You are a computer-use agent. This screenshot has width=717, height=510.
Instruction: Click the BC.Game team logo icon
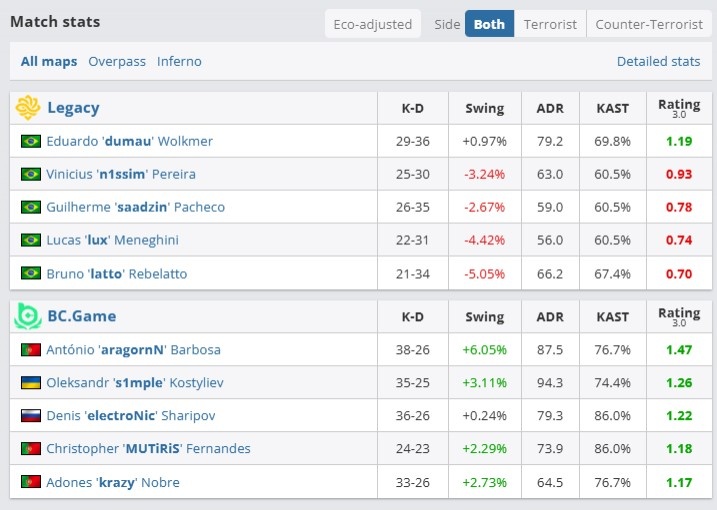click(28, 316)
